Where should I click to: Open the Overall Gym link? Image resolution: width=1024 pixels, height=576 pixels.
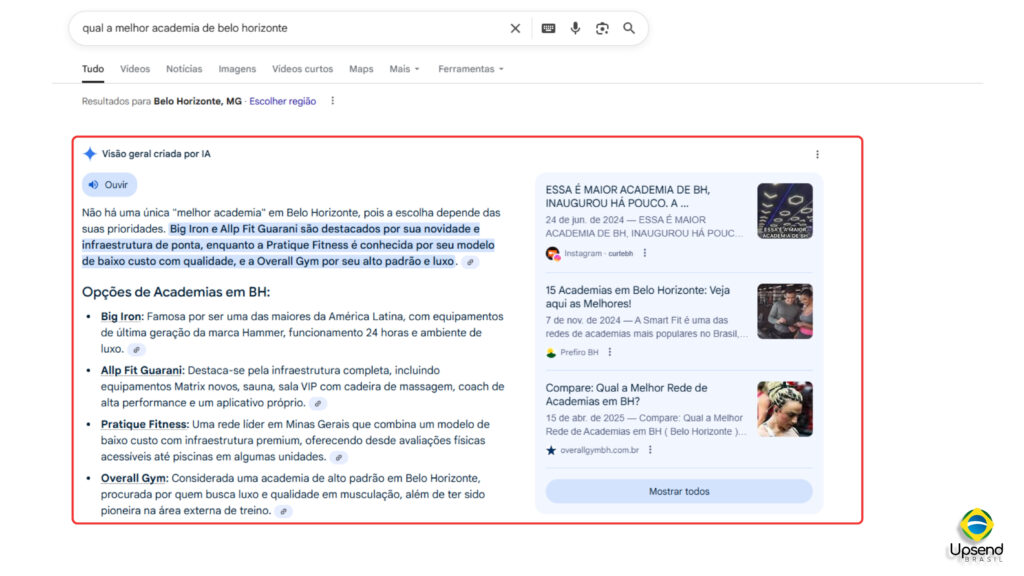pos(133,478)
